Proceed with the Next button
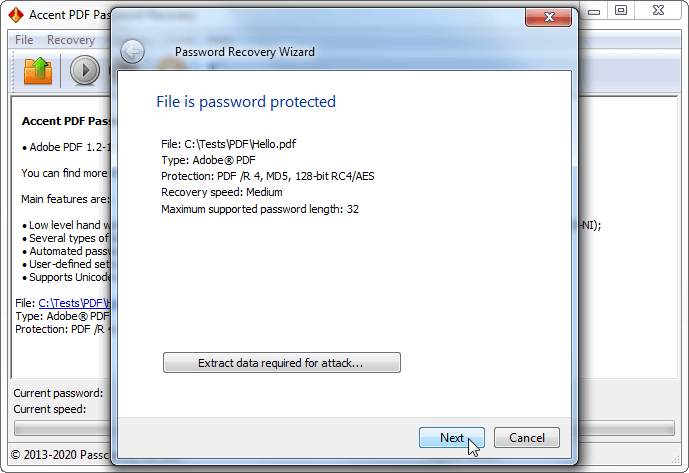 click(x=452, y=437)
